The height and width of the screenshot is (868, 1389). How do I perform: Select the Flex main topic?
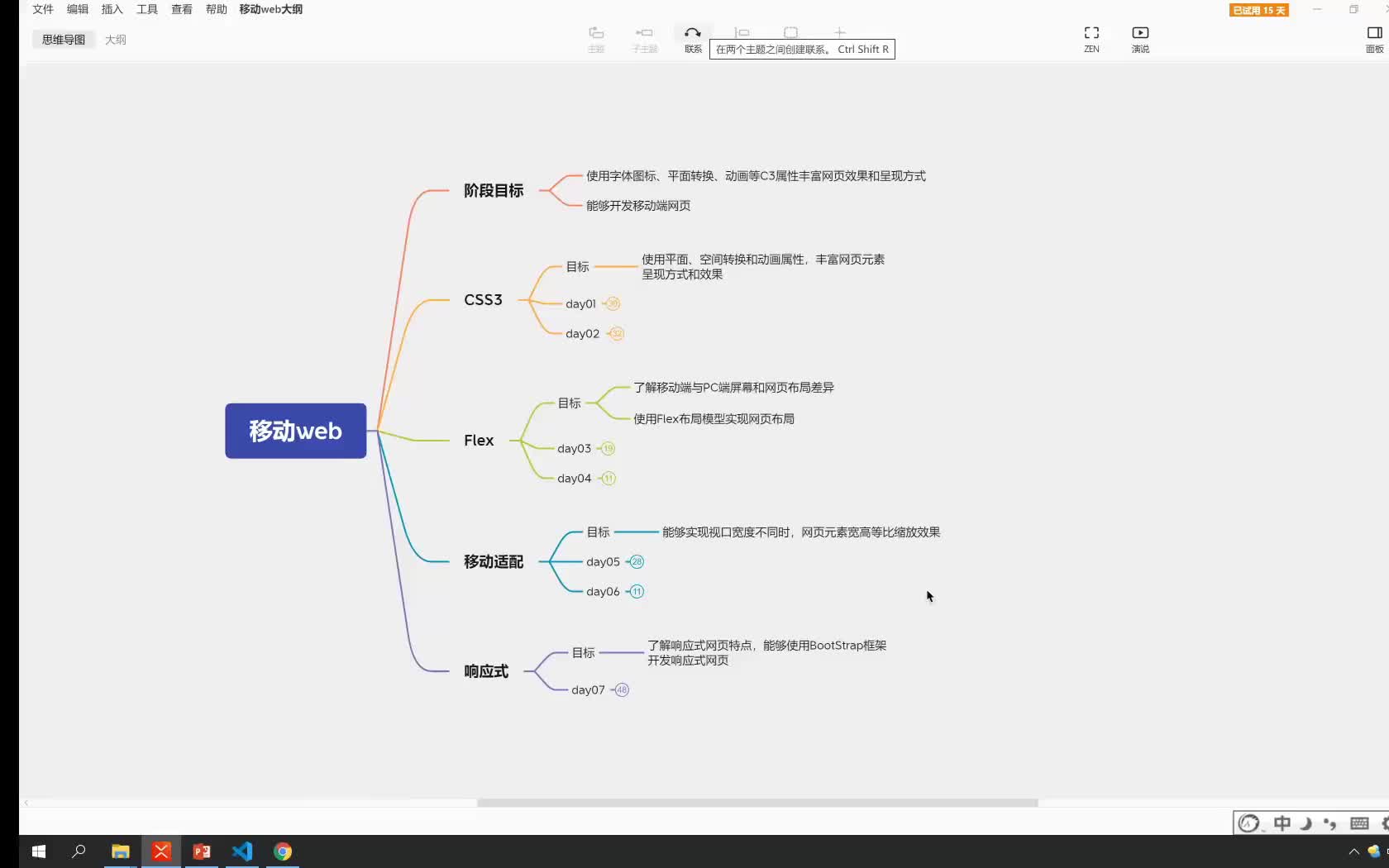pyautogui.click(x=479, y=441)
